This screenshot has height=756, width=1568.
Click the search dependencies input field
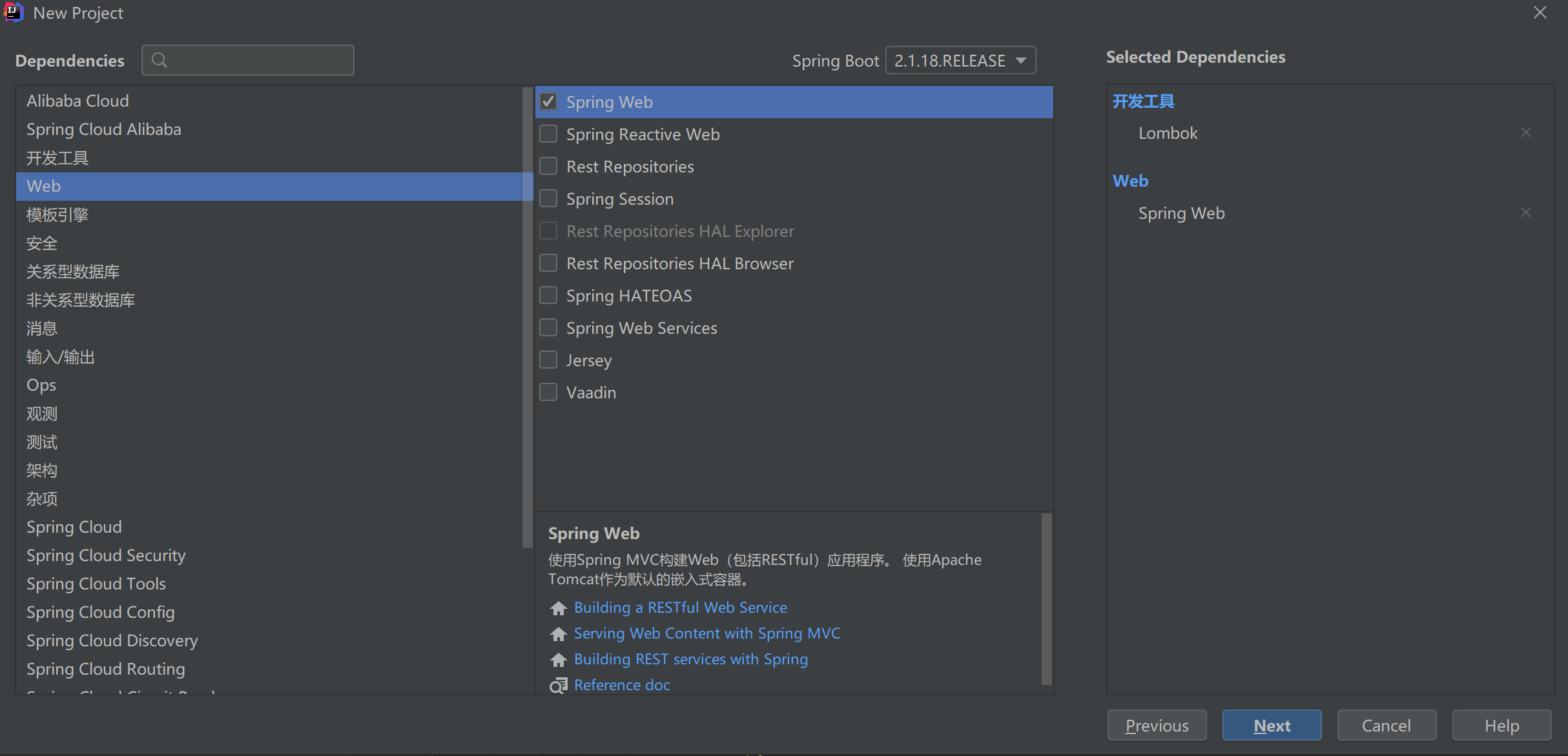pyautogui.click(x=247, y=60)
